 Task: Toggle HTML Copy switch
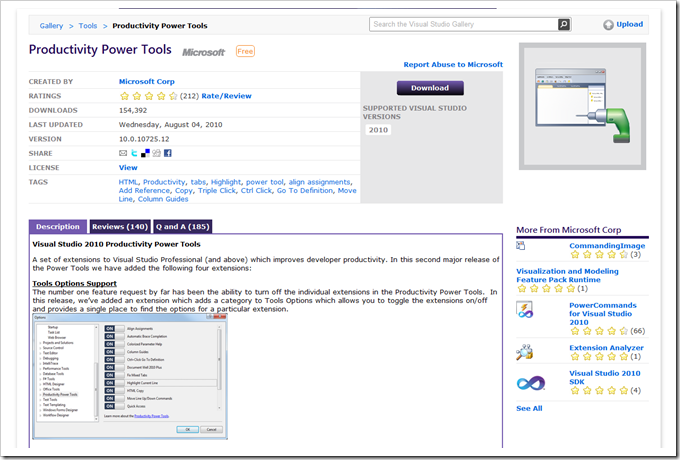tap(114, 391)
